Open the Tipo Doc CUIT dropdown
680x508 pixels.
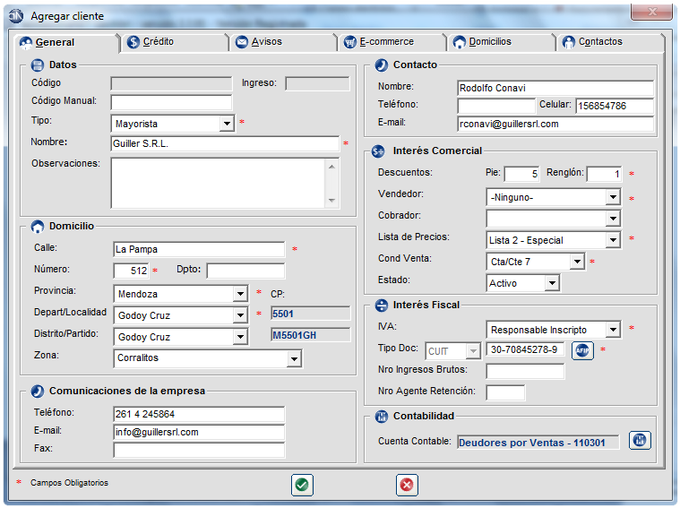473,351
